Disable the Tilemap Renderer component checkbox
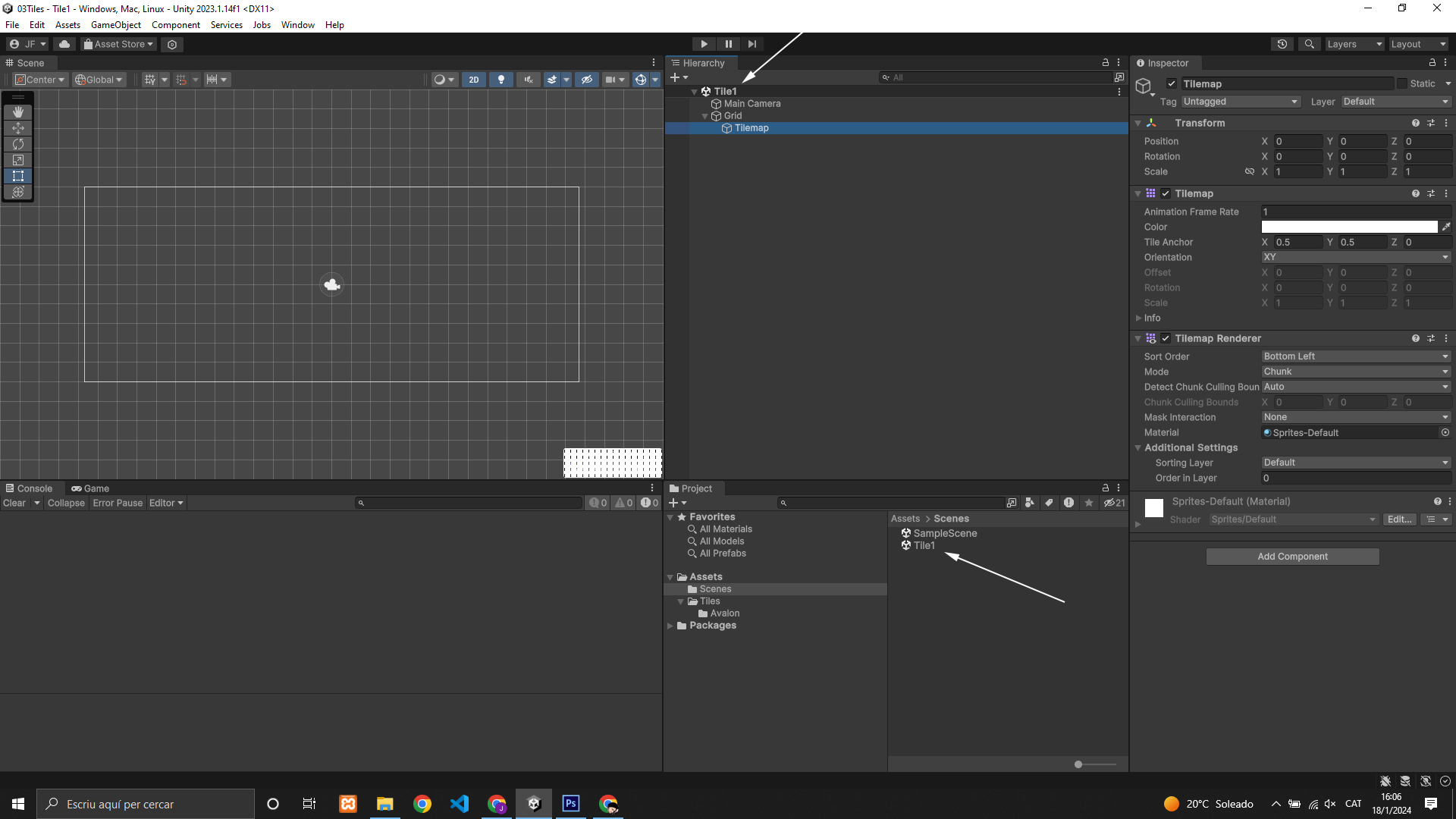Image resolution: width=1456 pixels, height=819 pixels. (1166, 338)
